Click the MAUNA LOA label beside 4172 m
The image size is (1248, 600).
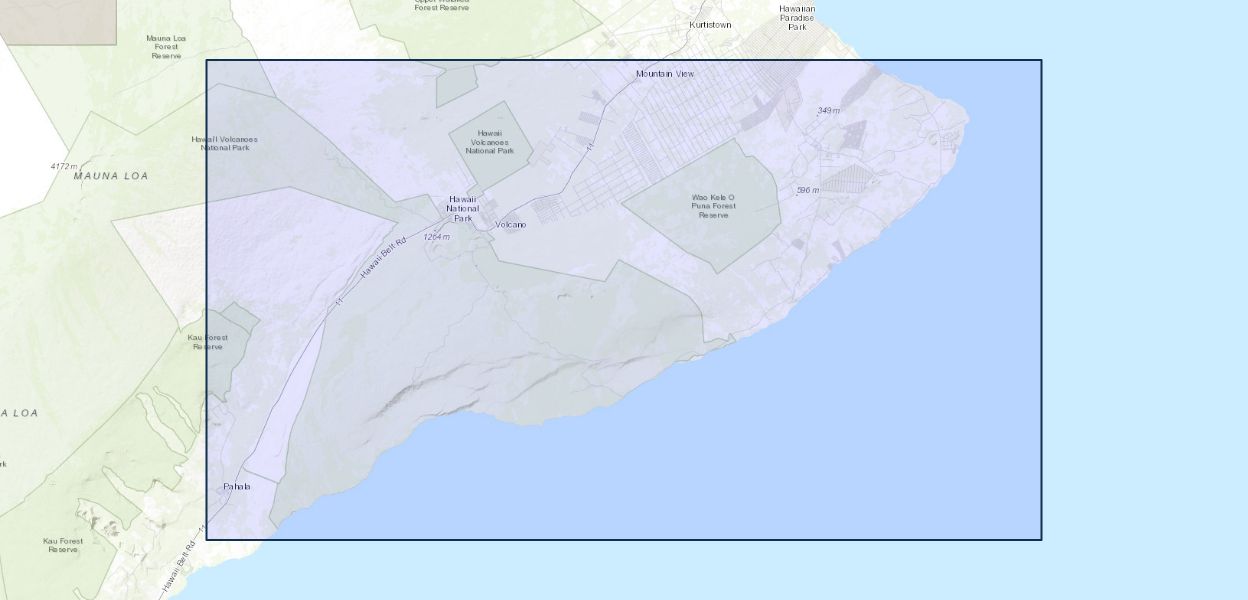tap(110, 176)
